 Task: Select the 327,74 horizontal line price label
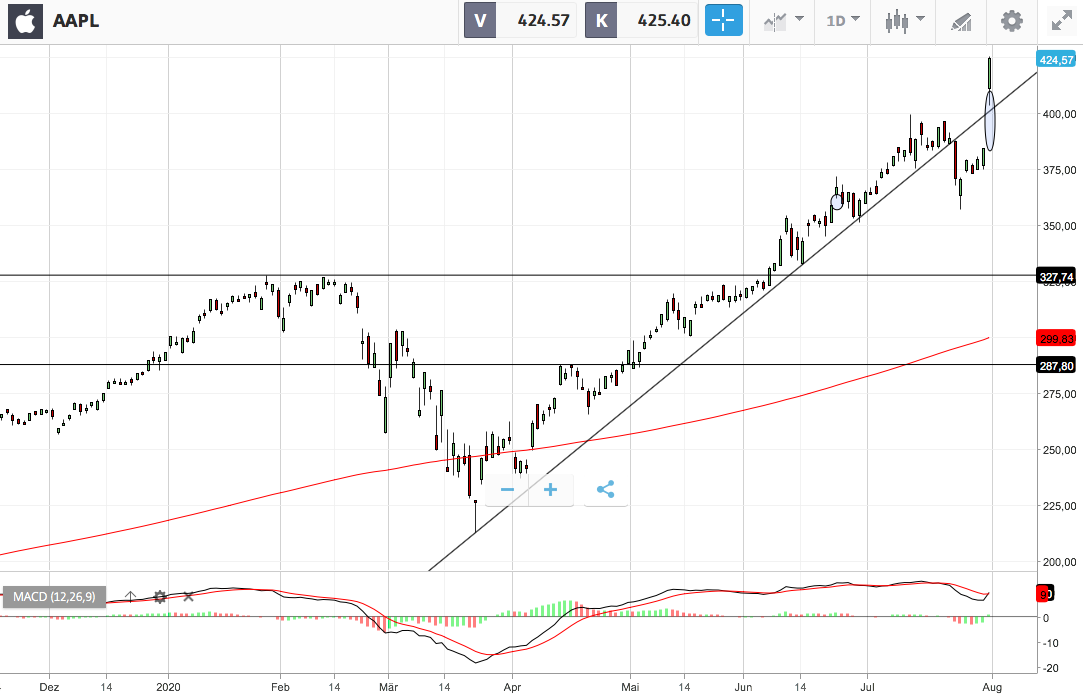coord(1057,277)
